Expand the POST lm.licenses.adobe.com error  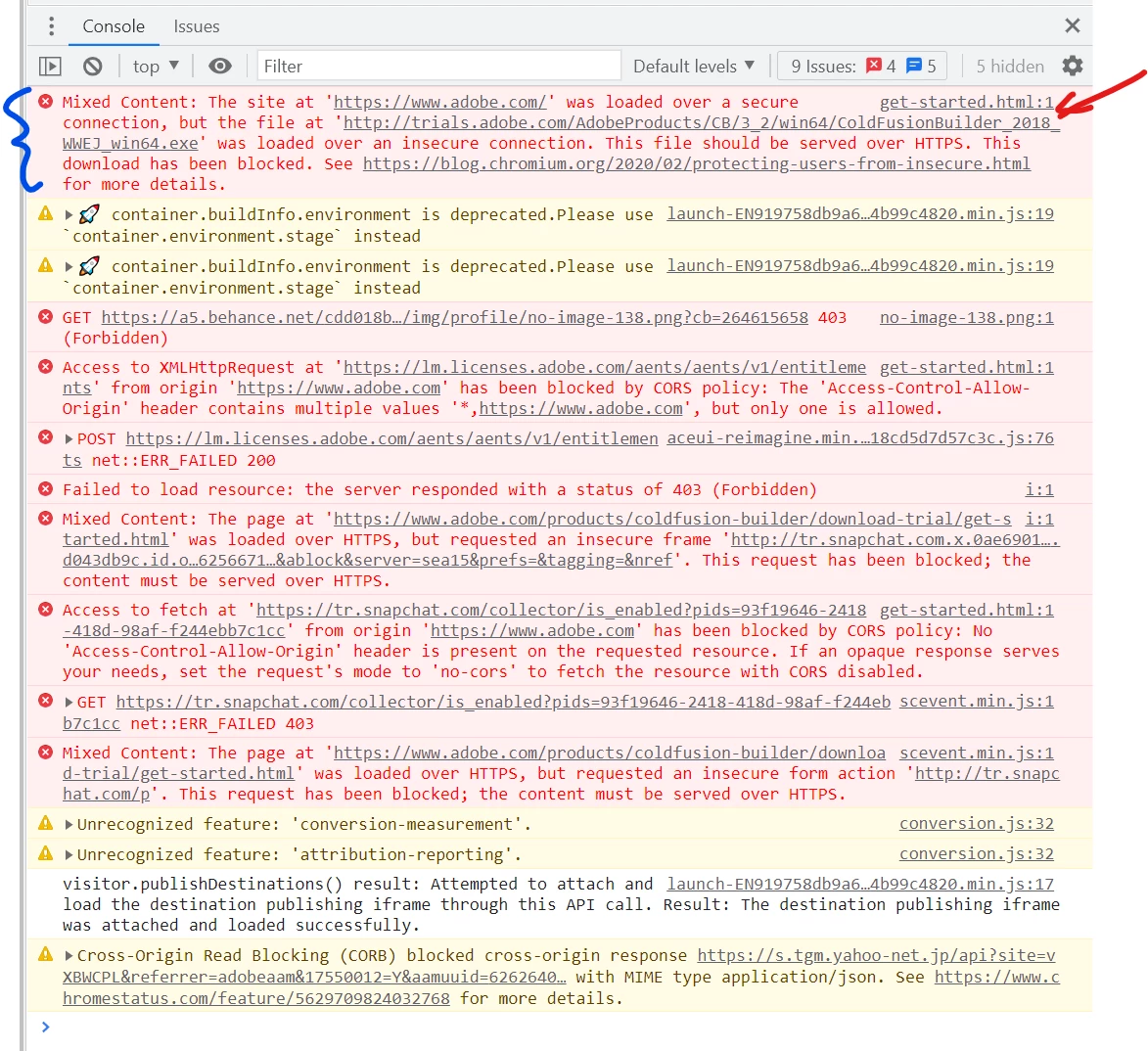click(69, 439)
